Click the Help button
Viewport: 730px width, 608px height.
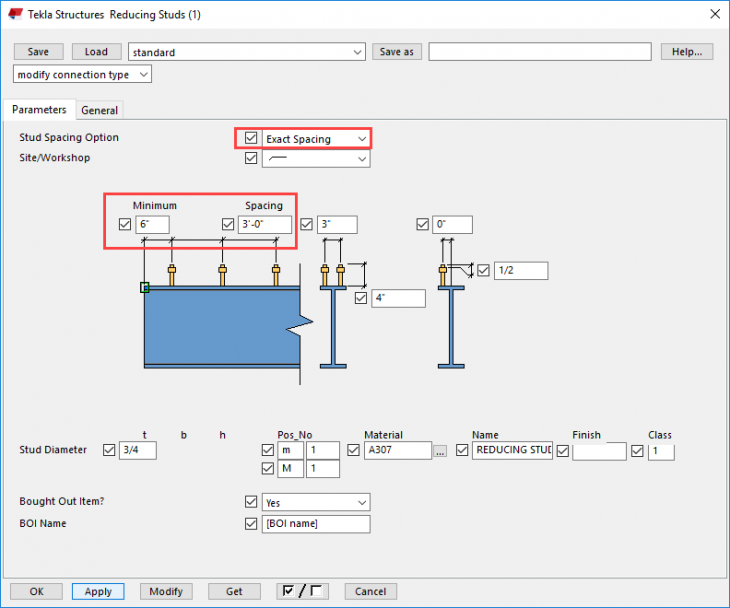pos(686,52)
